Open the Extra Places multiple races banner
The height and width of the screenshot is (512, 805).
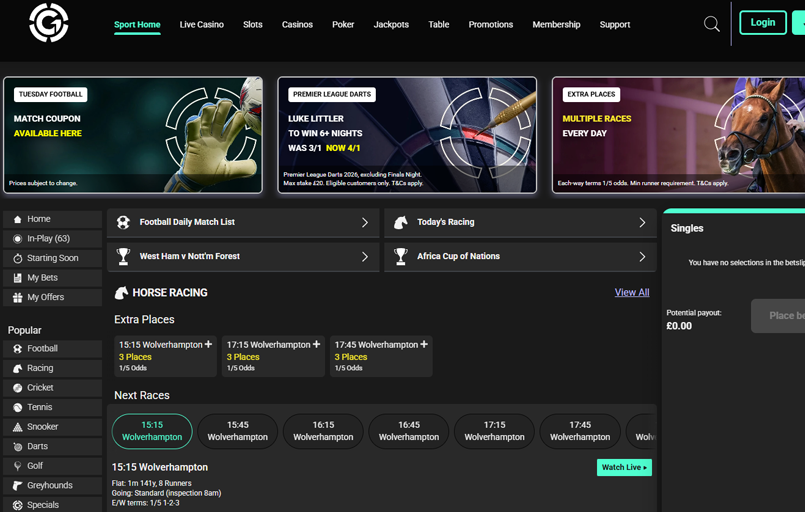679,135
